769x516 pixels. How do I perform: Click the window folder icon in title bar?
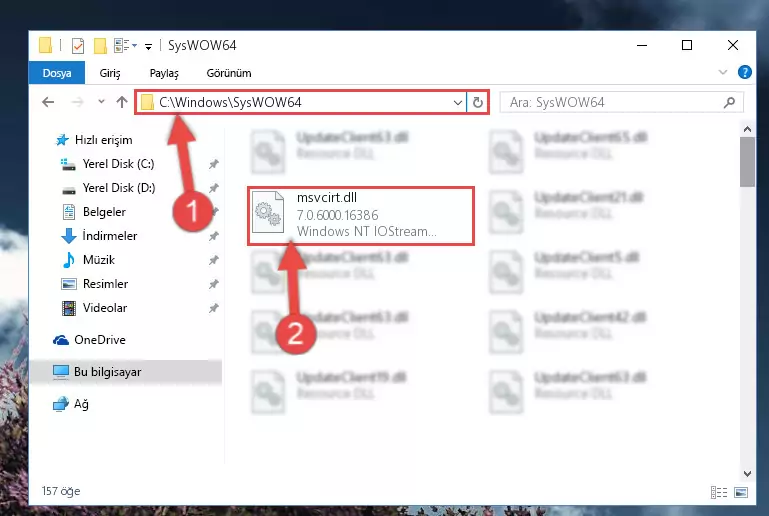pos(45,45)
